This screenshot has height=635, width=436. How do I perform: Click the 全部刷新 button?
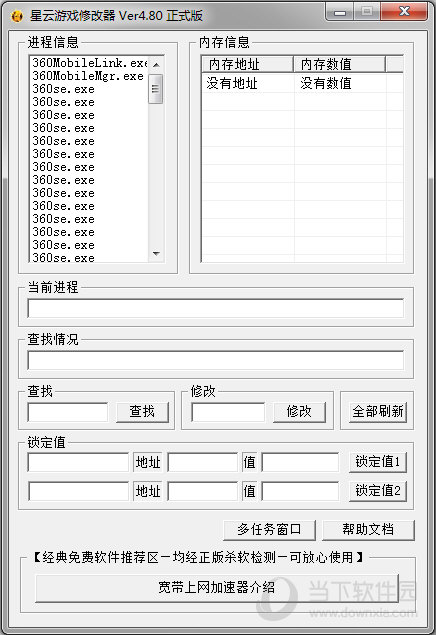pos(378,412)
